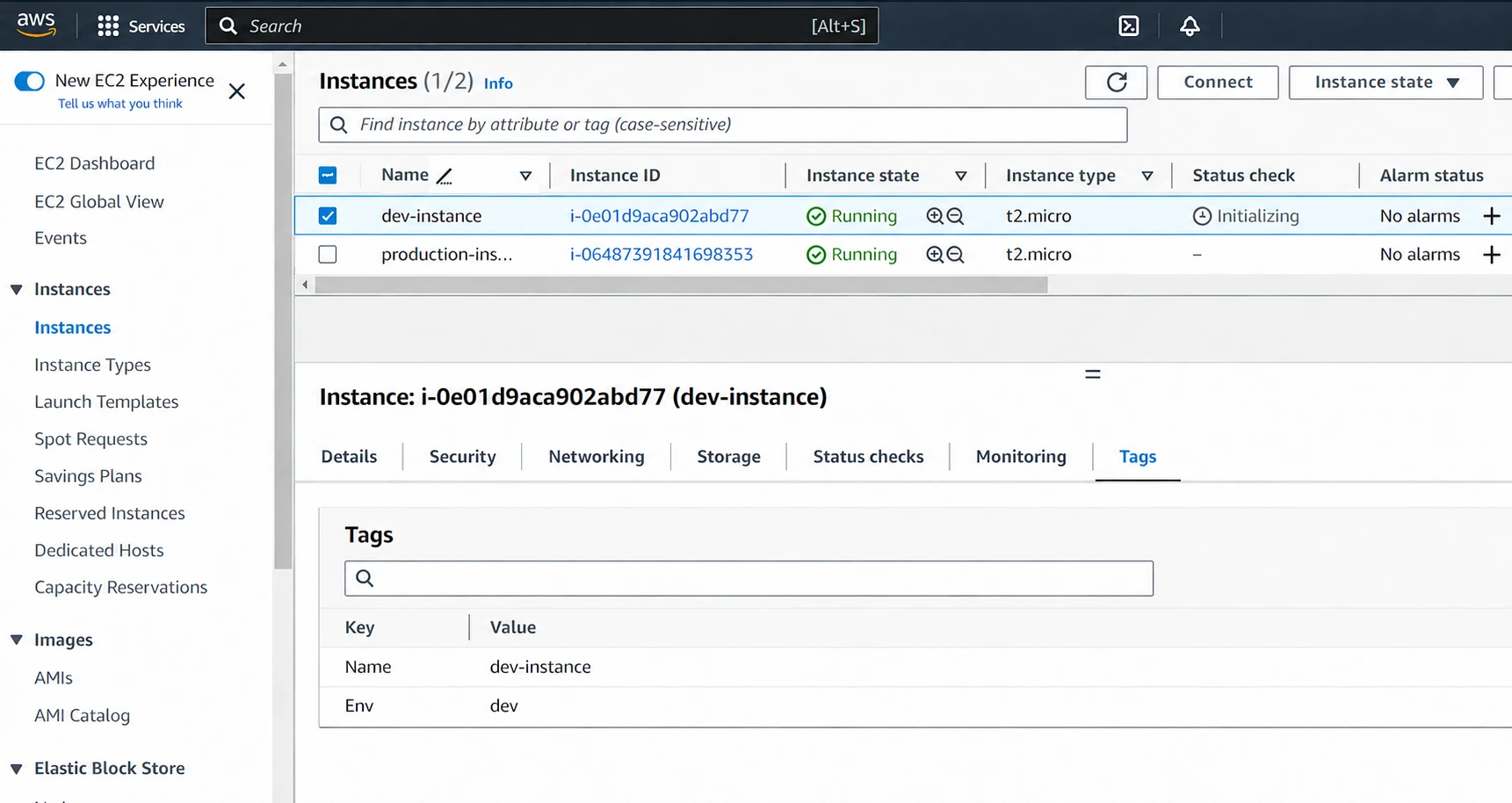Click the Connect button

point(1218,83)
